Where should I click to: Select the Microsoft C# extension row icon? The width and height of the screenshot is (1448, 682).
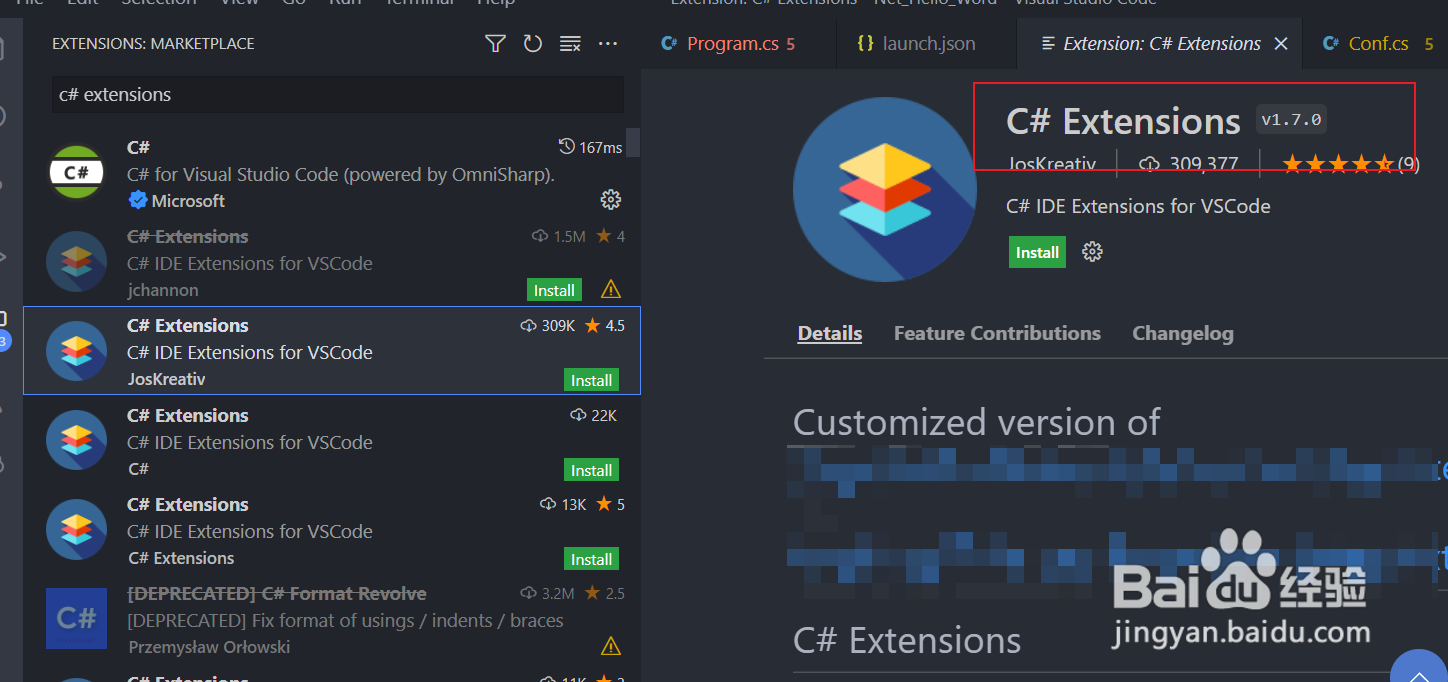77,172
